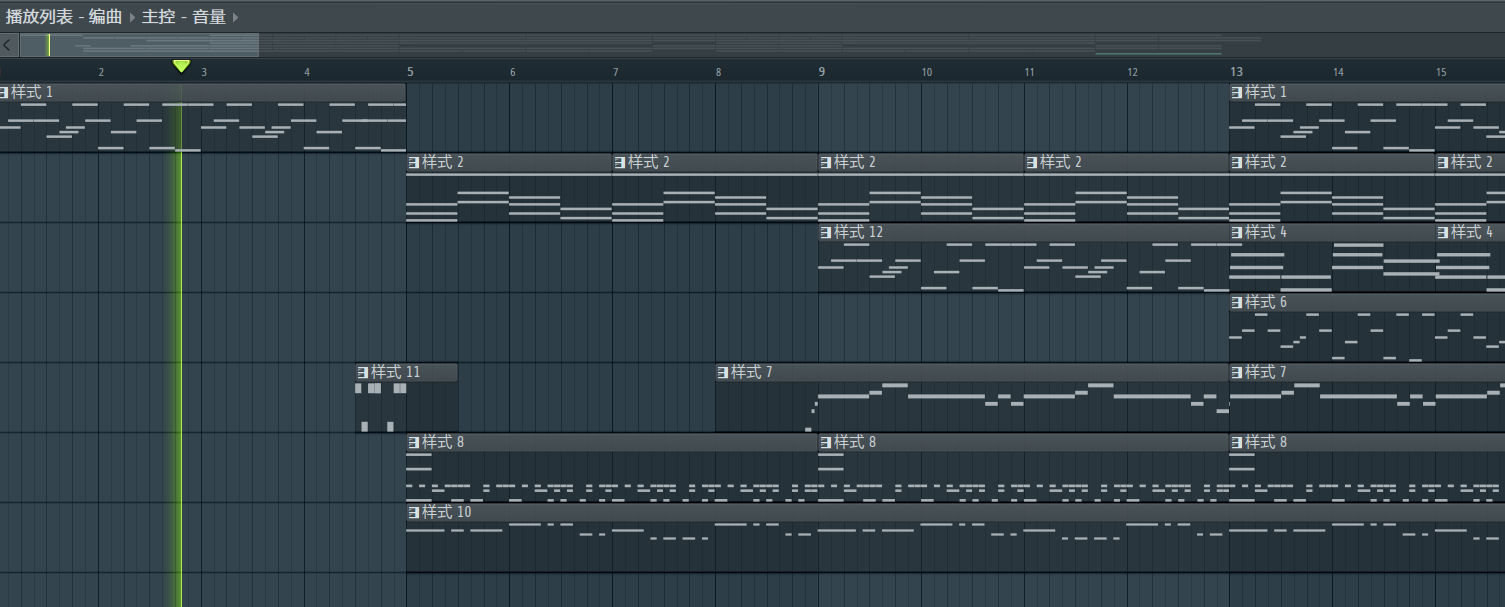Viewport: 1505px width, 607px height.
Task: Jump to bar 2 on the ruler
Action: [101, 72]
